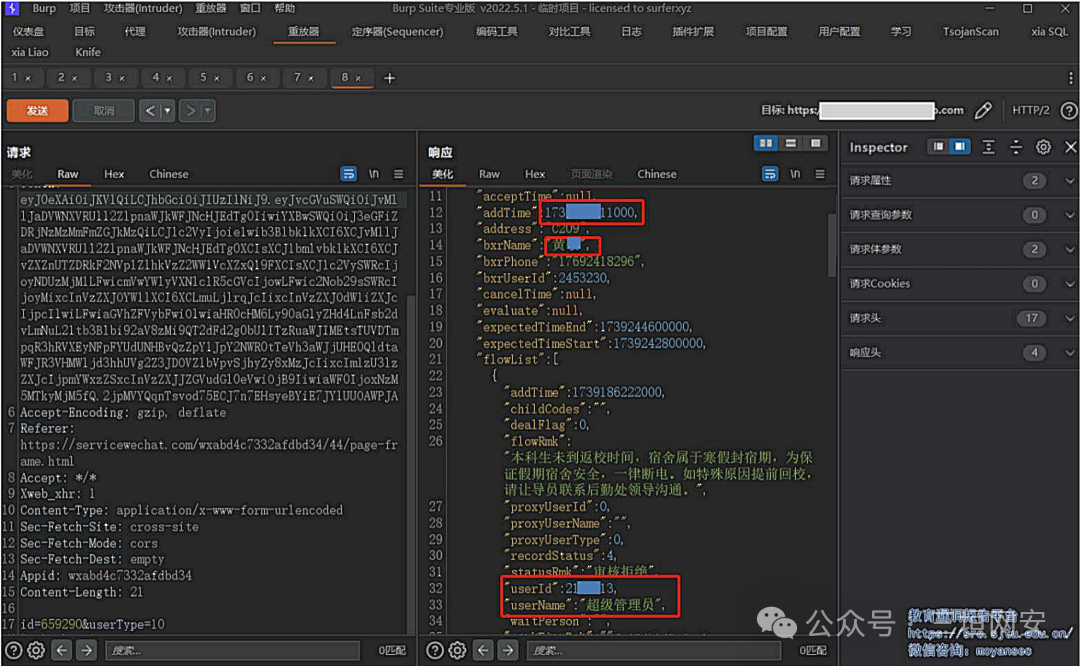Select the request Chinese view tab

[169, 174]
